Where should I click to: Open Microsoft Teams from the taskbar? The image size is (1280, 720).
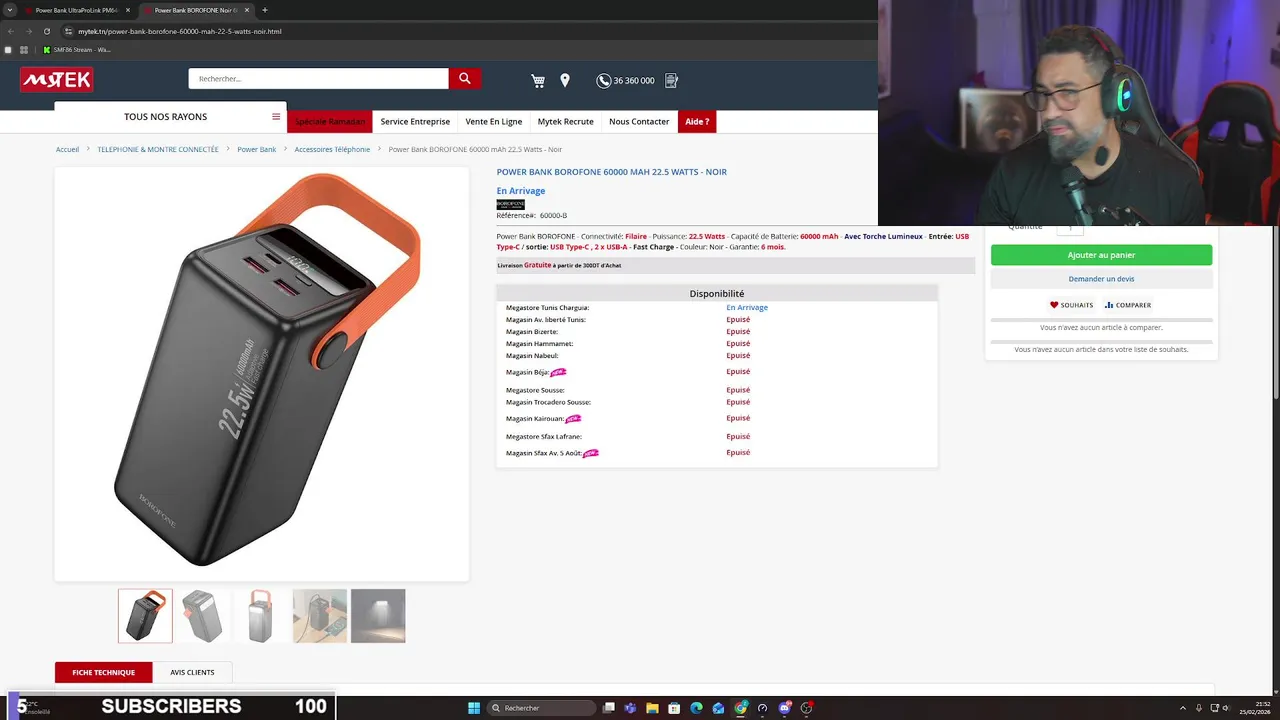[x=630, y=708]
